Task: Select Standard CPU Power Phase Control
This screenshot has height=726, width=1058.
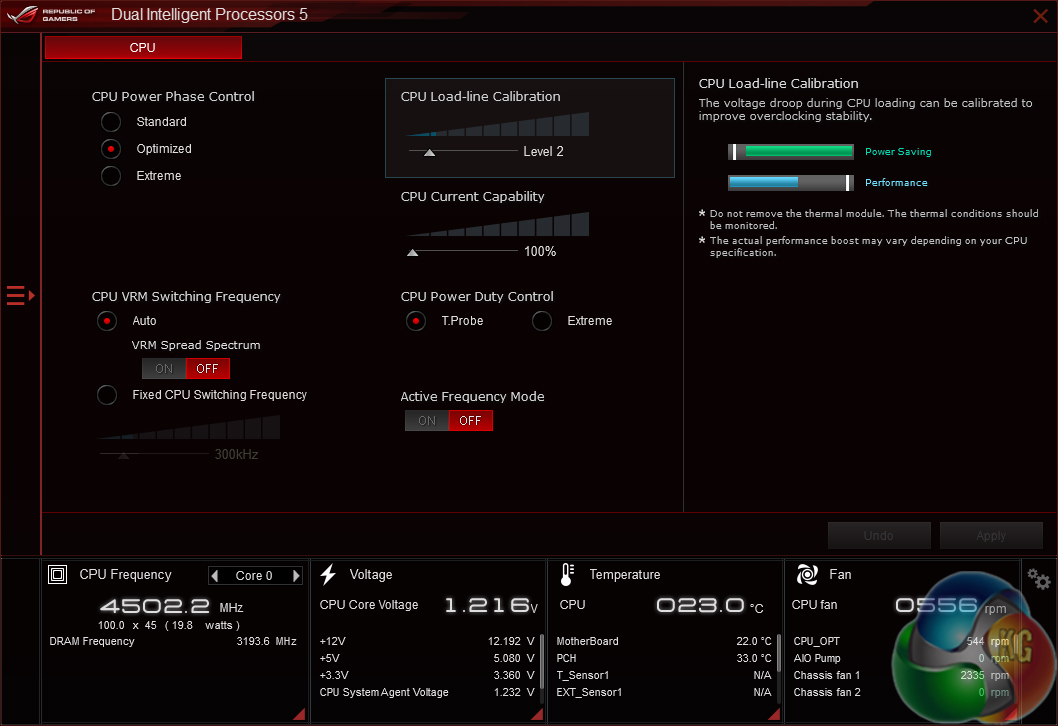Action: pos(110,122)
